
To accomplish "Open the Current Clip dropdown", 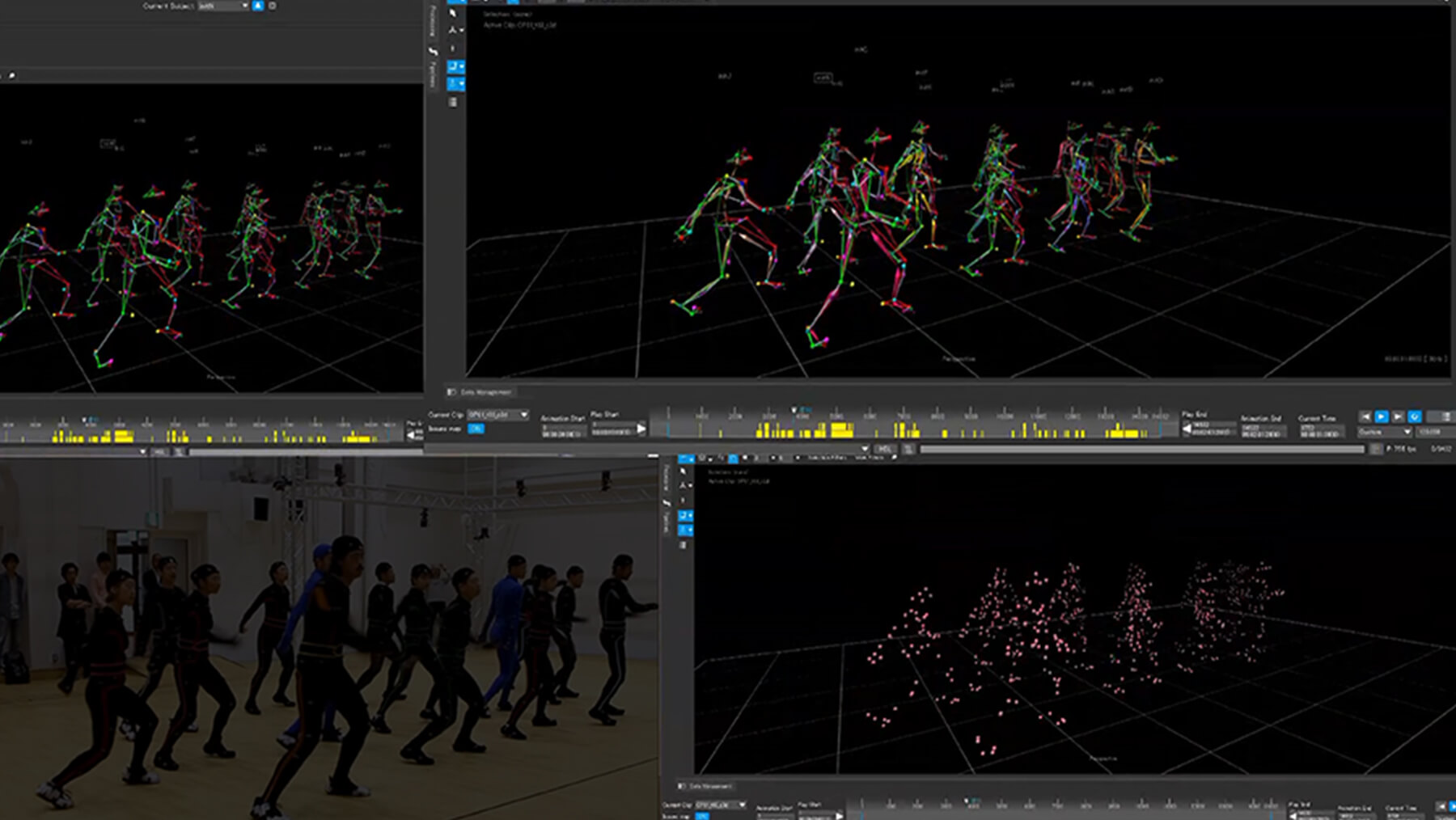I will point(497,415).
